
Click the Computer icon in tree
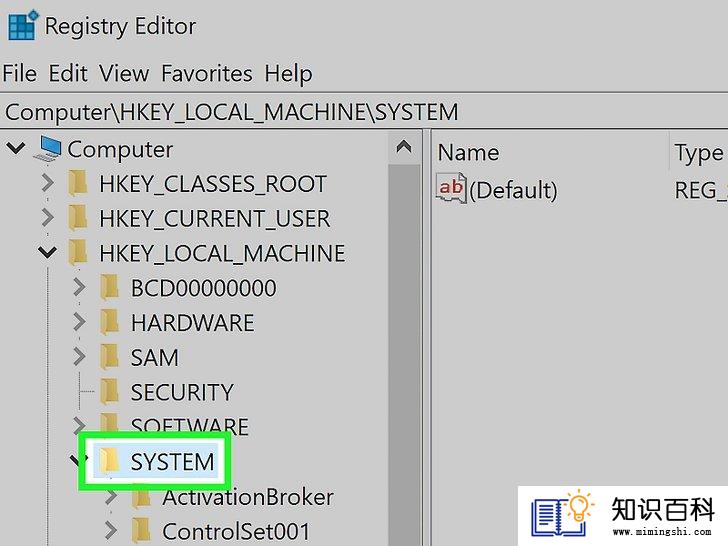click(x=48, y=149)
